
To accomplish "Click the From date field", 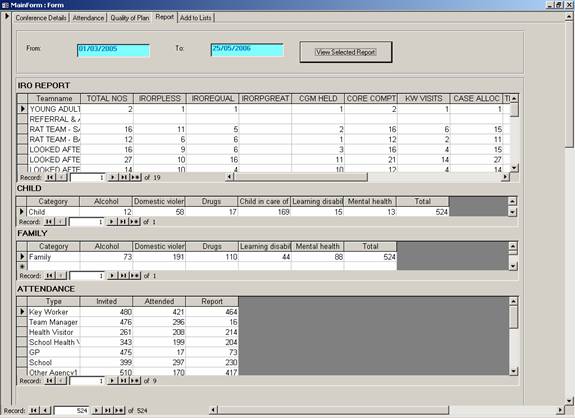I will point(113,50).
